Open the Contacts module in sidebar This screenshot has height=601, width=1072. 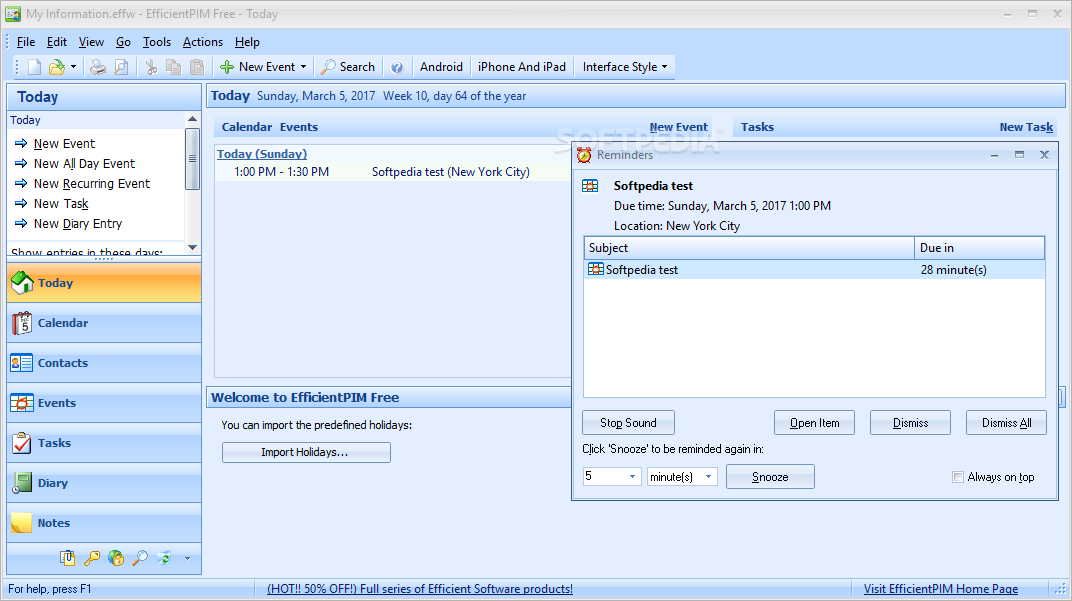pos(104,363)
